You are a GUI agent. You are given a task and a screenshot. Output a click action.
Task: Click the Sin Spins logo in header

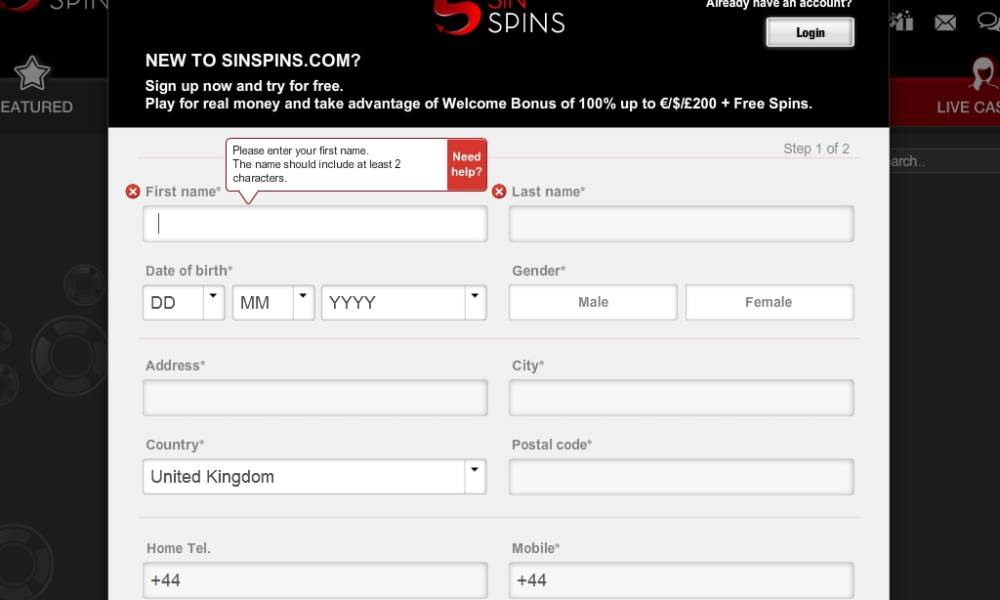(x=499, y=17)
